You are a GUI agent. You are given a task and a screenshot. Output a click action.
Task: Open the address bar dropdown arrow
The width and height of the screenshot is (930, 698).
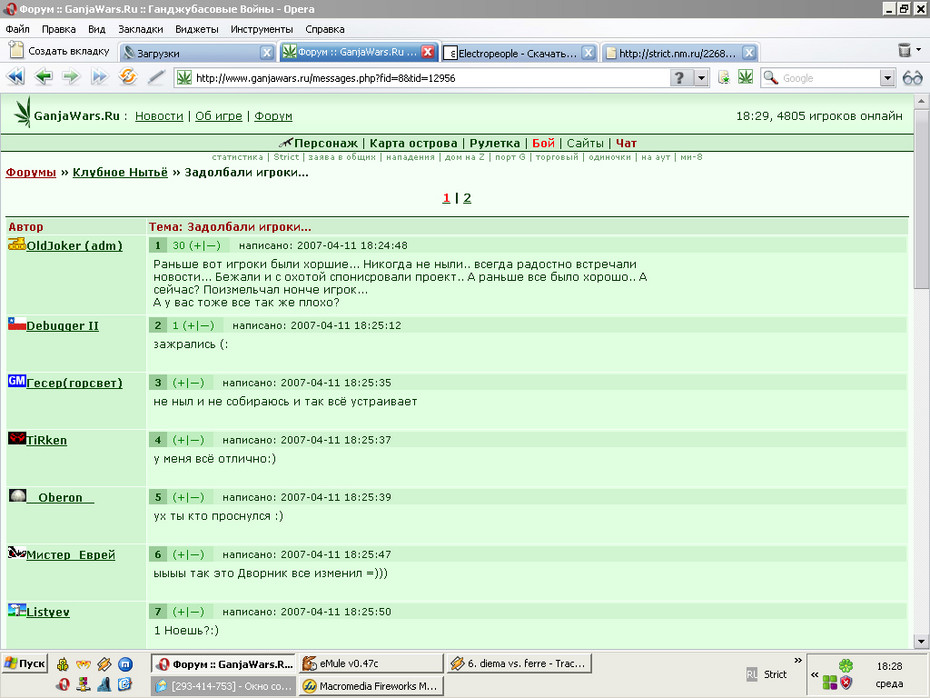point(702,78)
